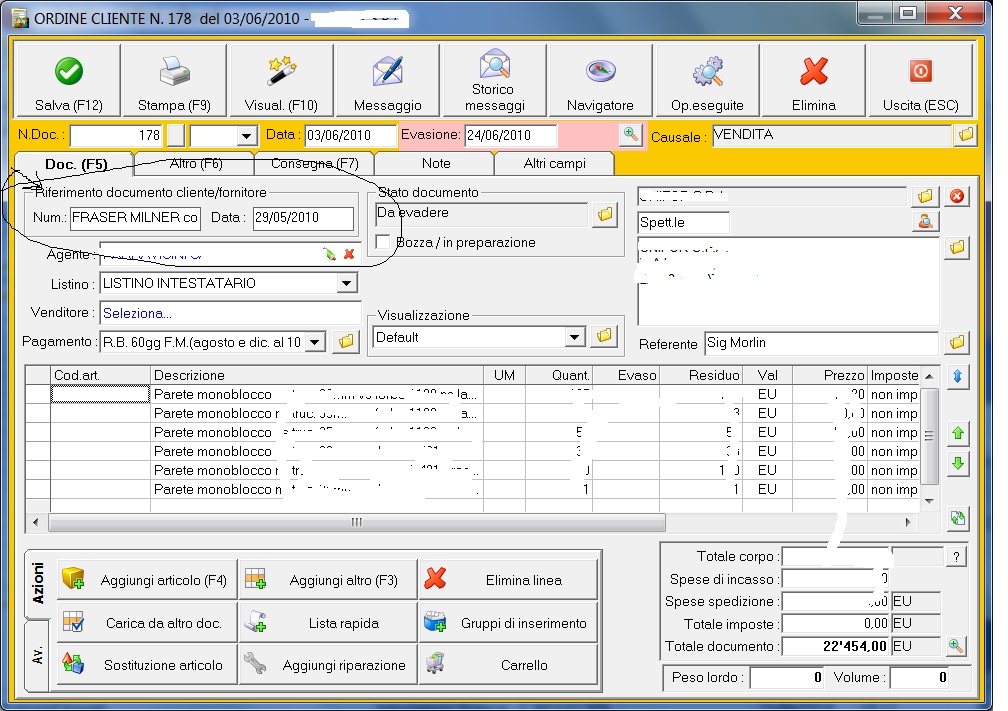The height and width of the screenshot is (711, 1008).
Task: Open Stampa (F9) printer button
Action: (174, 80)
